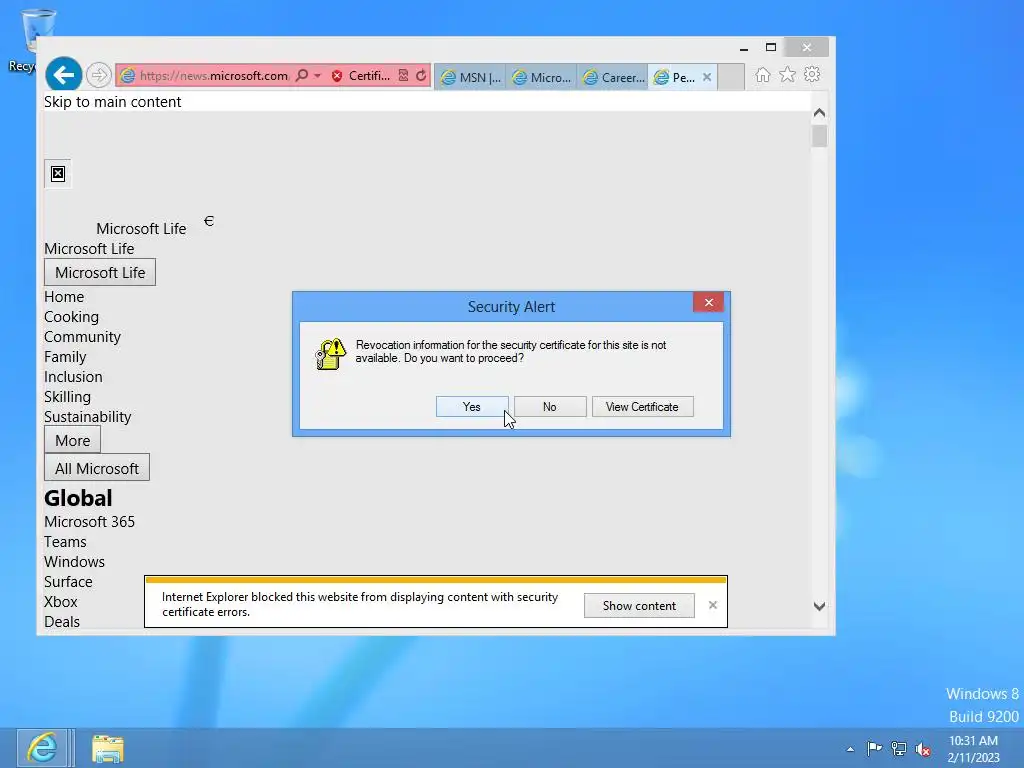1024x768 pixels.
Task: Click the Microsoft Life button
Action: pyautogui.click(x=100, y=272)
